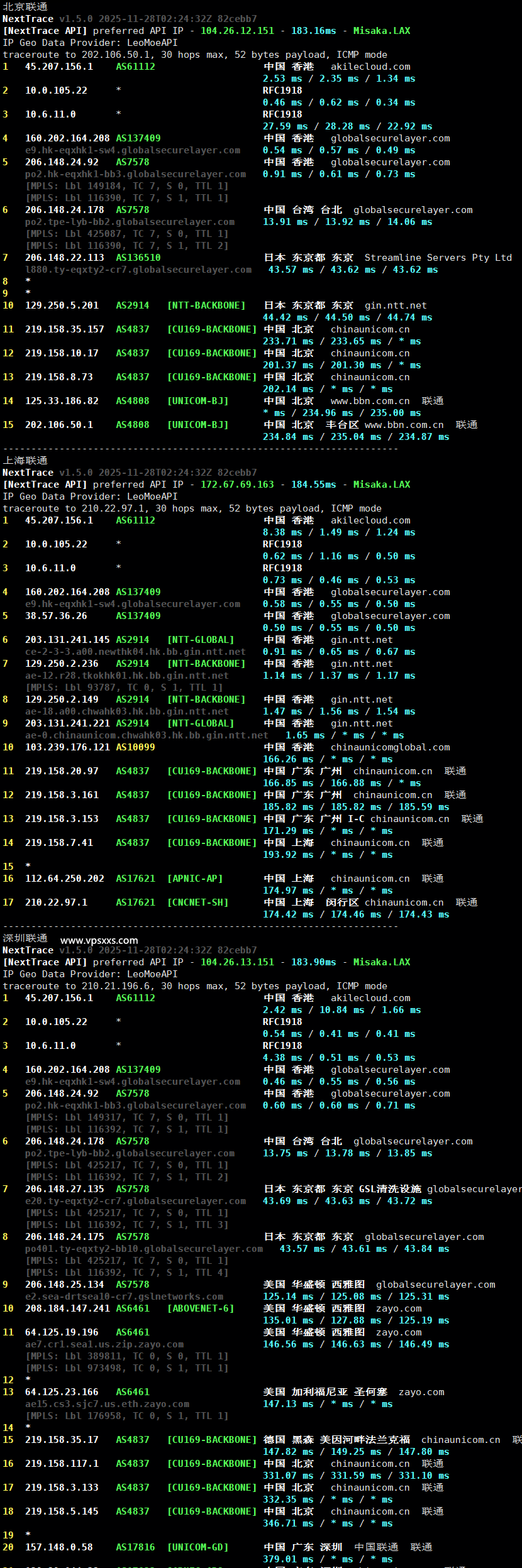Select hop IP 206.148.25.134
Viewport: 522px width, 1568px height.
[65, 1285]
